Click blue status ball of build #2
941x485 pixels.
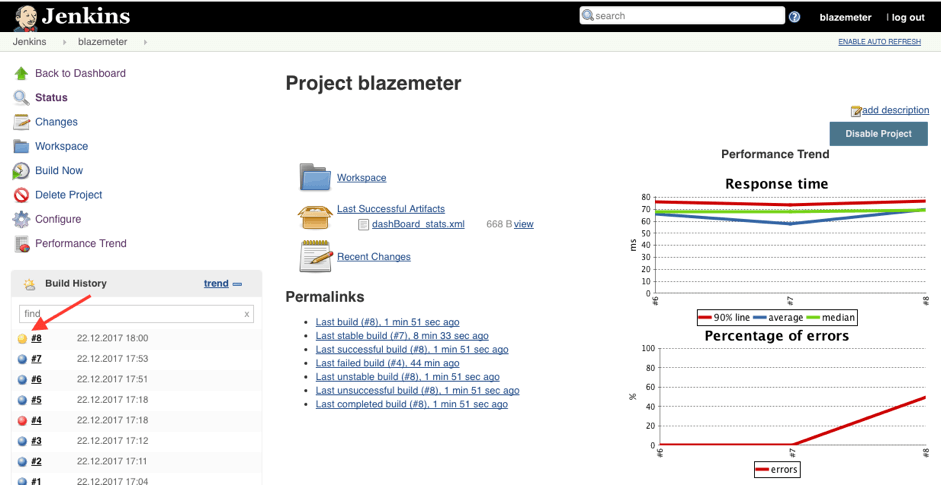point(22,462)
